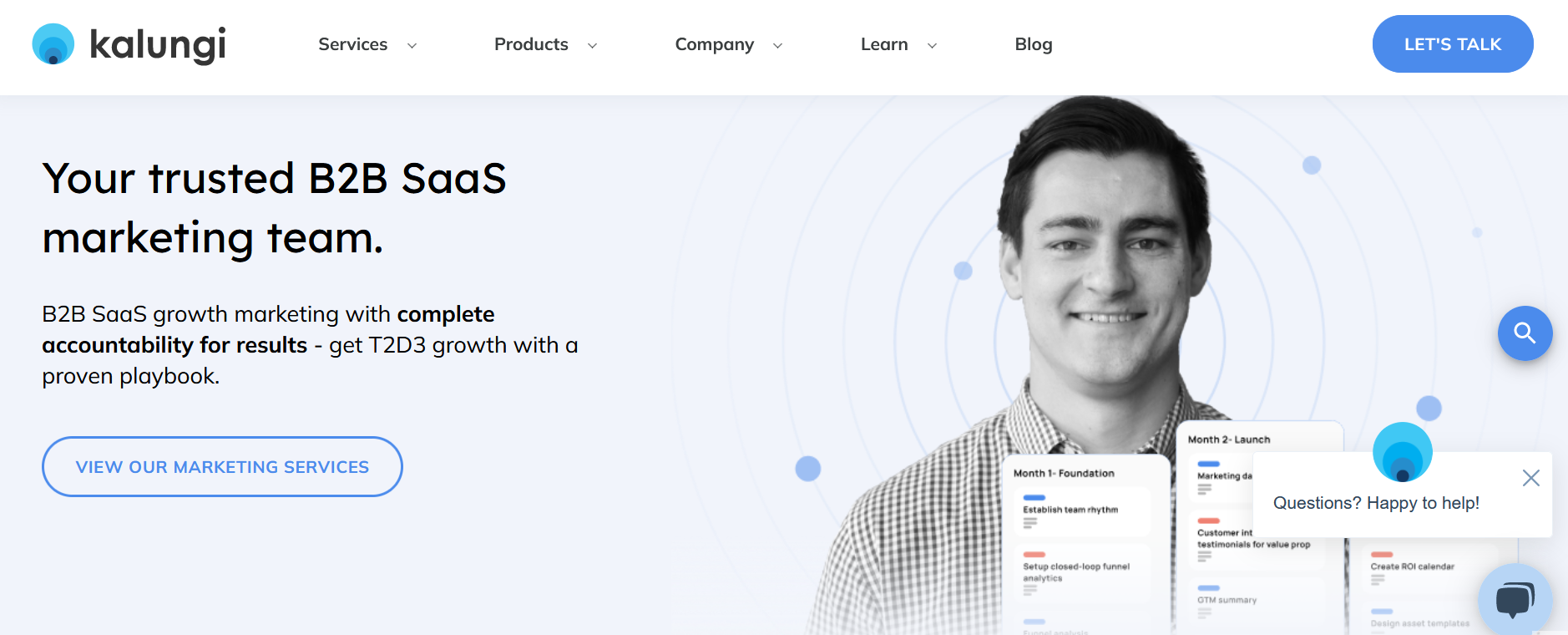The image size is (1568, 635).
Task: Expand the Products dropdown chevron
Action: click(592, 46)
